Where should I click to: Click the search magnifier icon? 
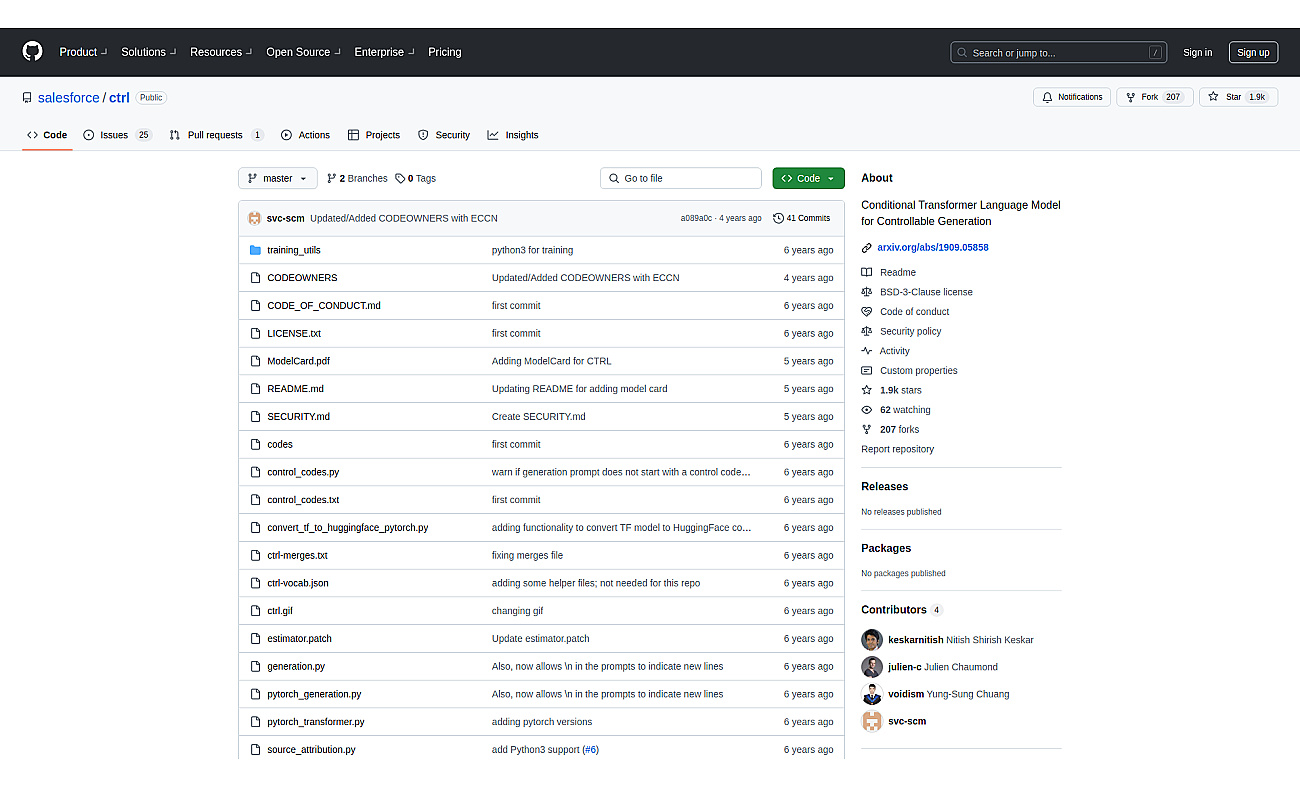962,53
